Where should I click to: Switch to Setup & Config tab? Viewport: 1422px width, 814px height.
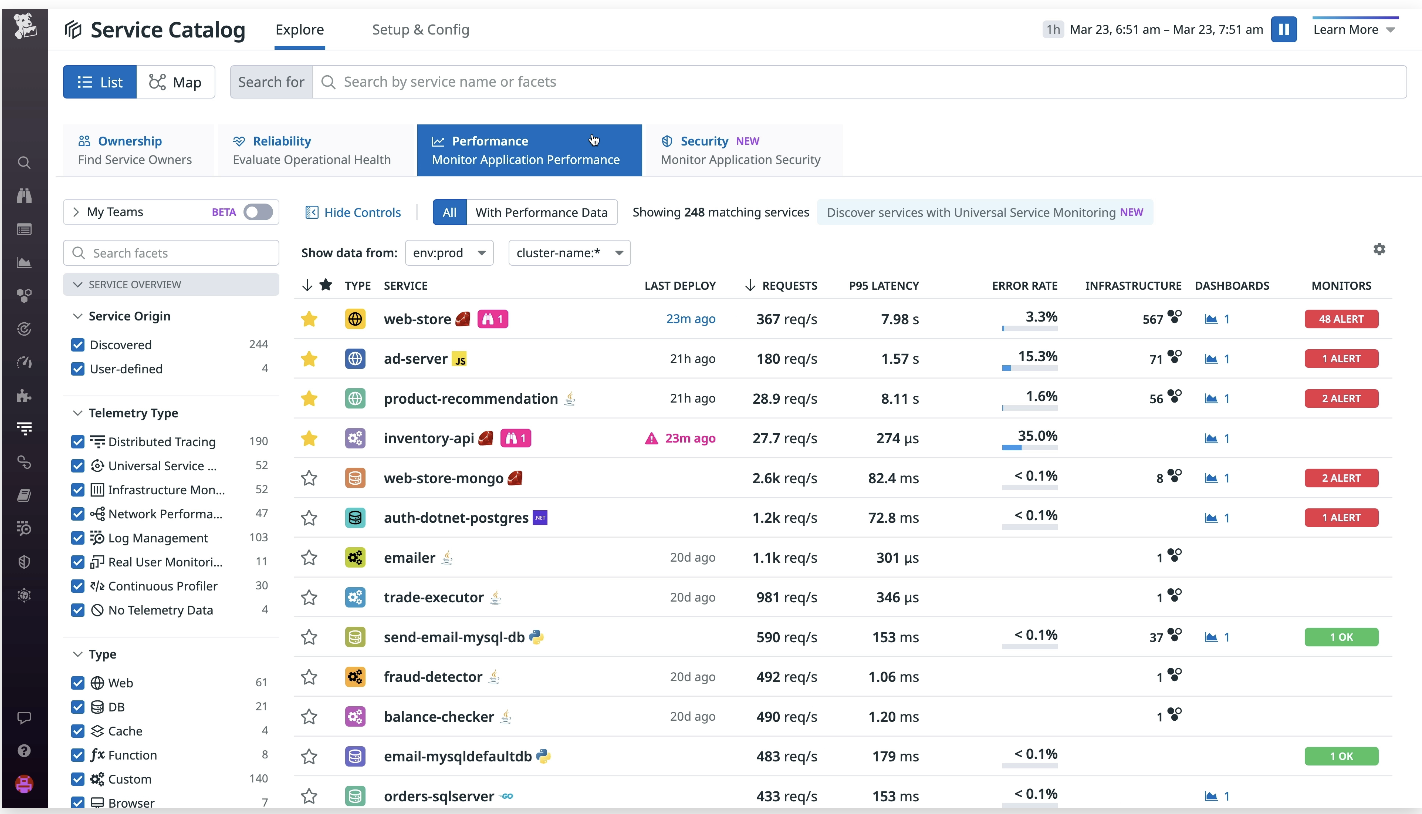click(421, 30)
